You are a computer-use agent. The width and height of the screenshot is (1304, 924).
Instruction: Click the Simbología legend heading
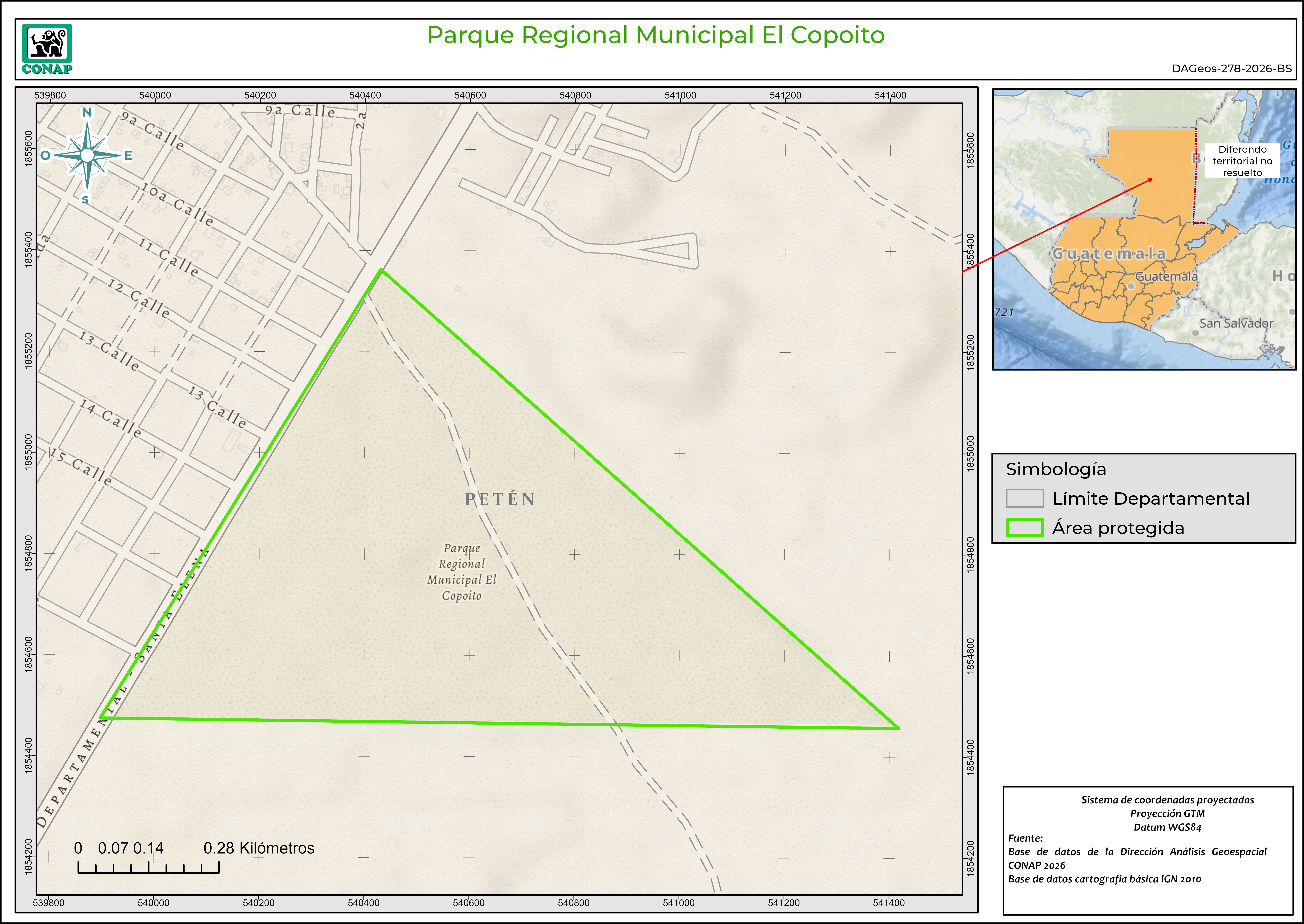[1056, 469]
